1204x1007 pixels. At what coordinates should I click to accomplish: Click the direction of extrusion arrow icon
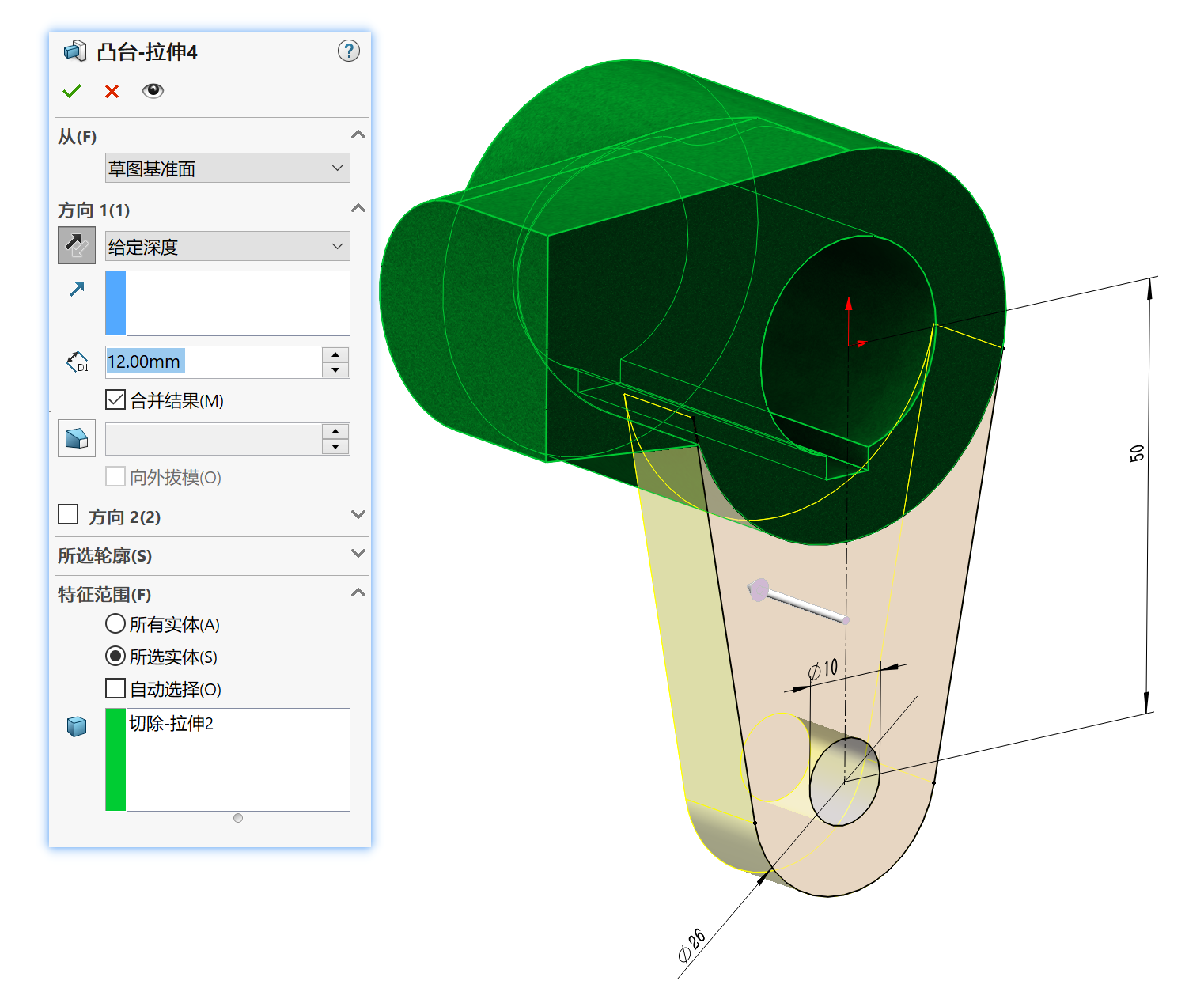pos(77,290)
